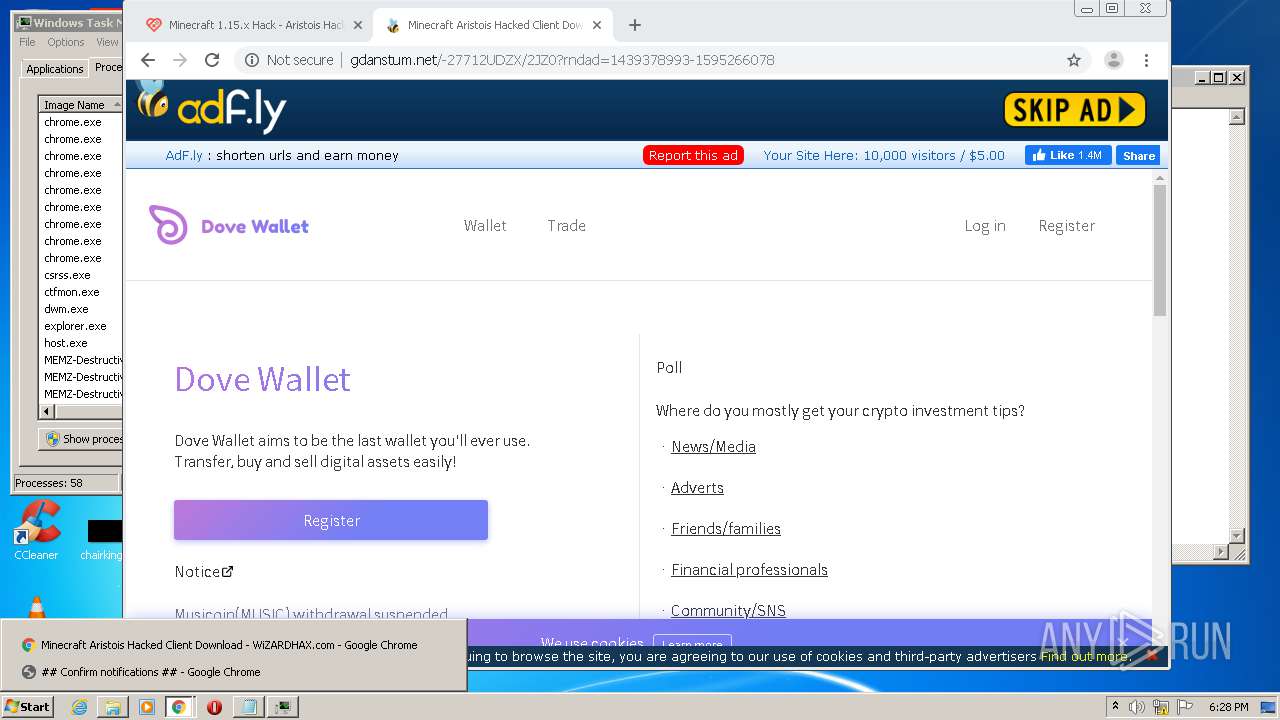Viewport: 1280px width, 720px height.
Task: Choose News/Media poll option
Action: tap(713, 447)
